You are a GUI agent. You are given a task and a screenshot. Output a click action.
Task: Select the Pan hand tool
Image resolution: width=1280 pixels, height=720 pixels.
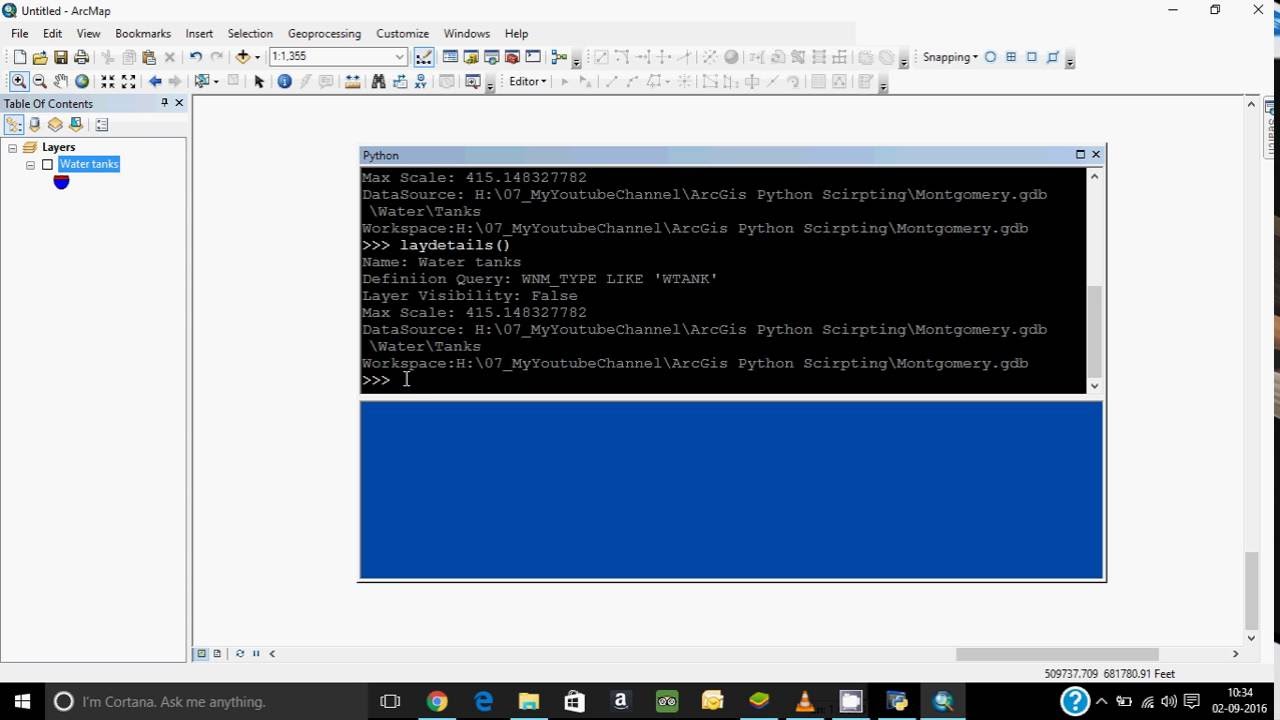61,81
